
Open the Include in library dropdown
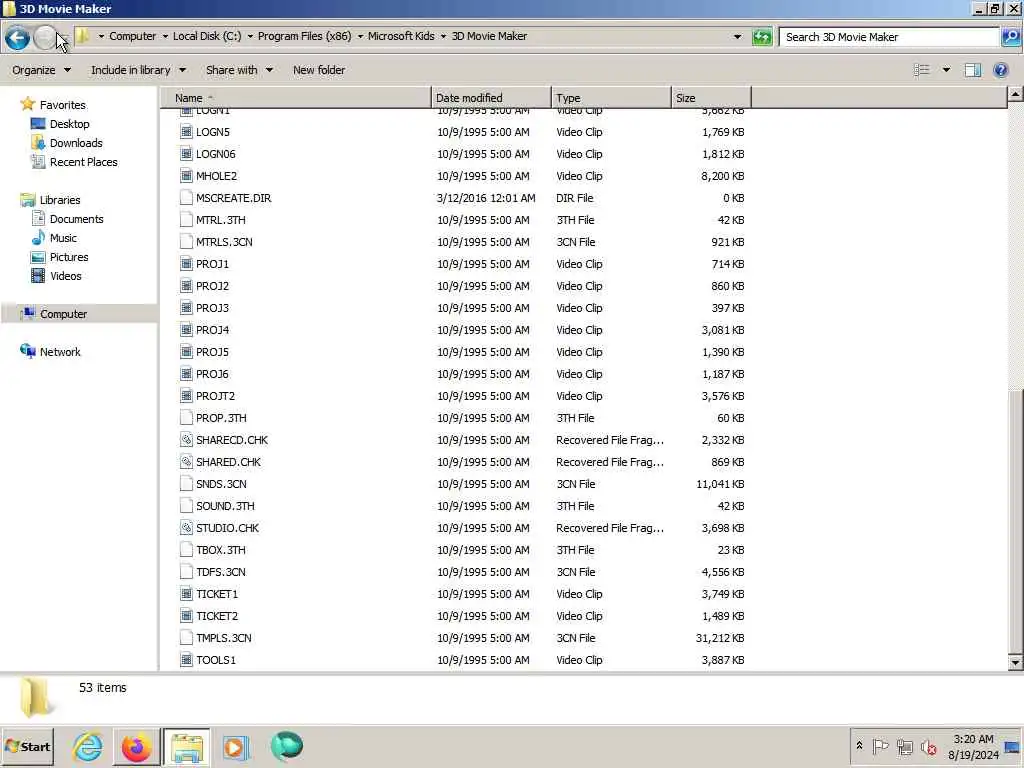pyautogui.click(x=138, y=70)
